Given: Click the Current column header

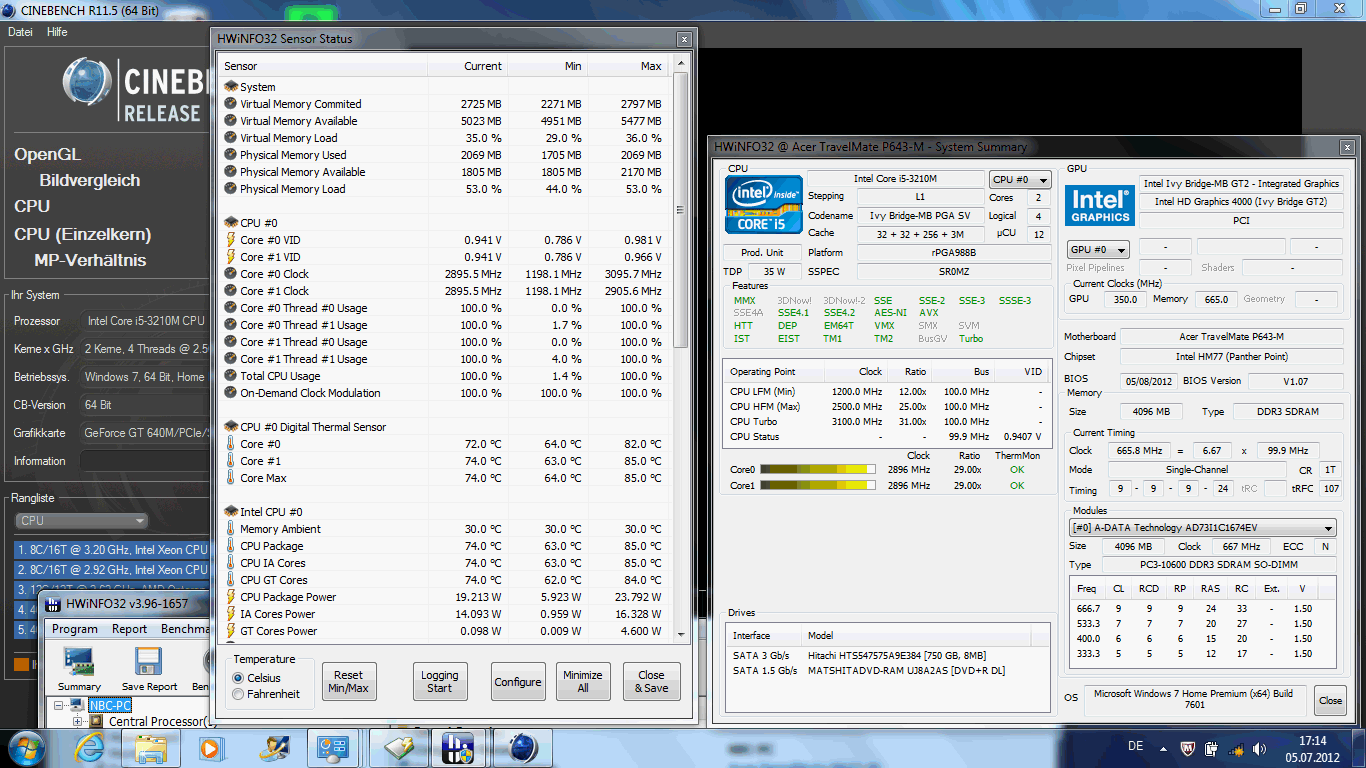Looking at the screenshot, I should (x=467, y=66).
